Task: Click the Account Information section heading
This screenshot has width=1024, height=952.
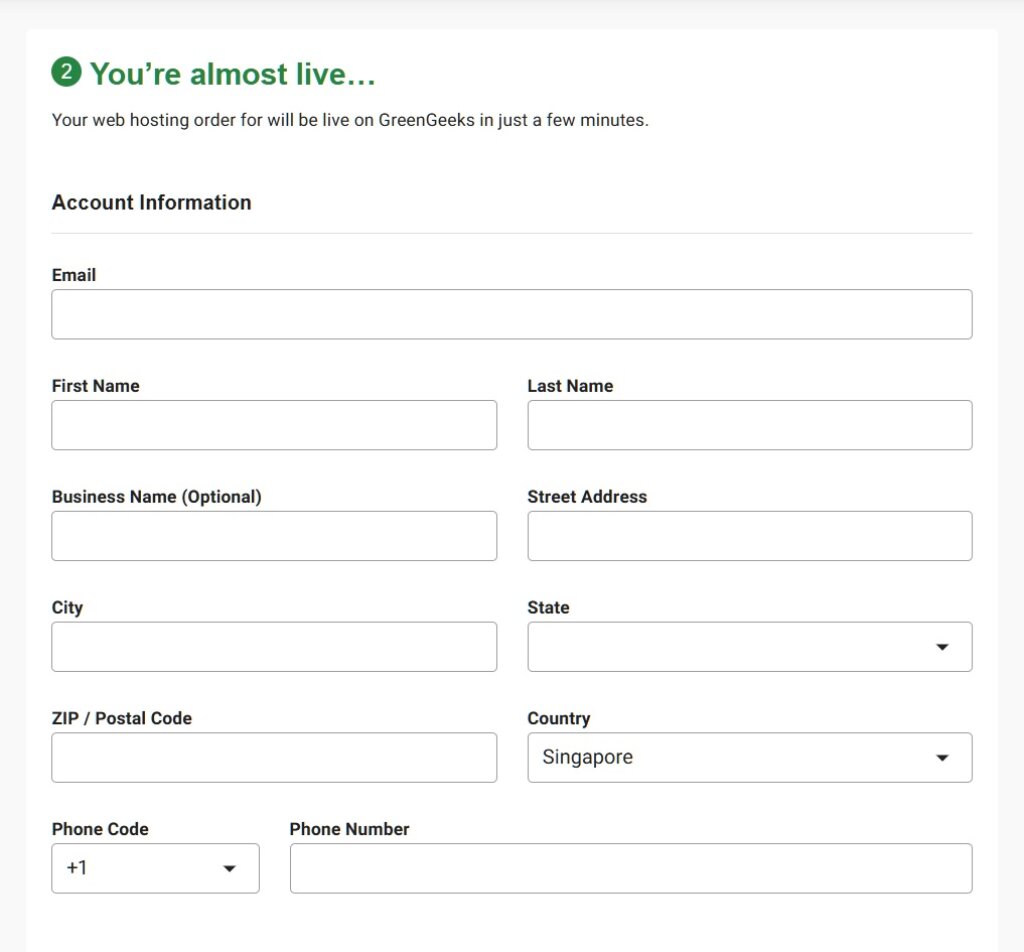Action: 151,202
